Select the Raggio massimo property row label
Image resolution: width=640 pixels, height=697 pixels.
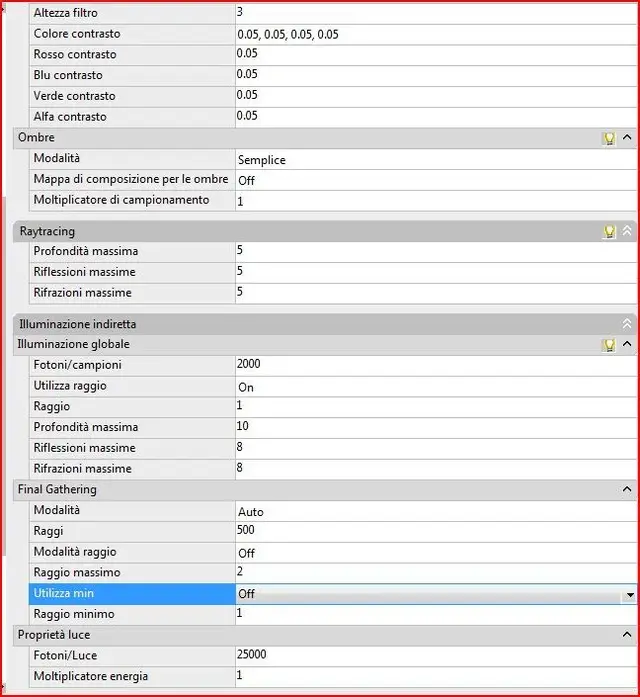[77, 573]
